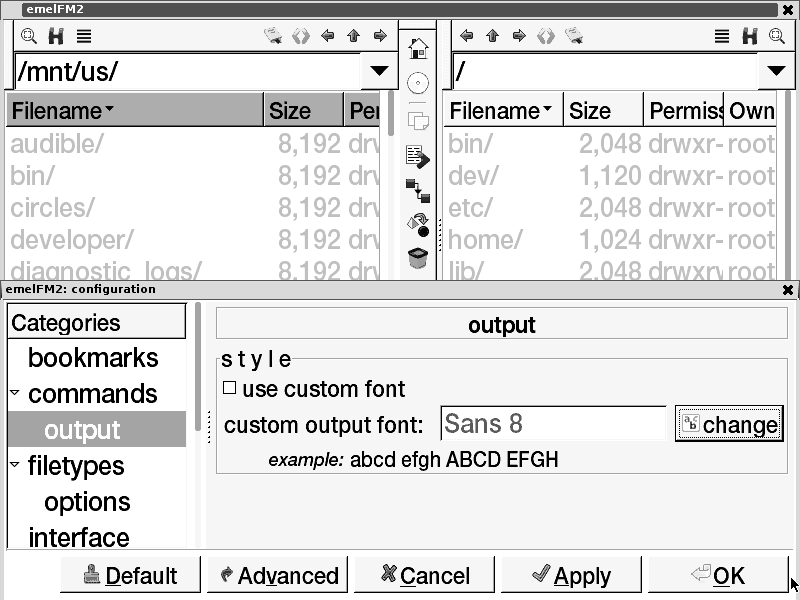This screenshot has height=600, width=800.
Task: Click the trash bin icon in center toolbar
Action: tap(418, 258)
